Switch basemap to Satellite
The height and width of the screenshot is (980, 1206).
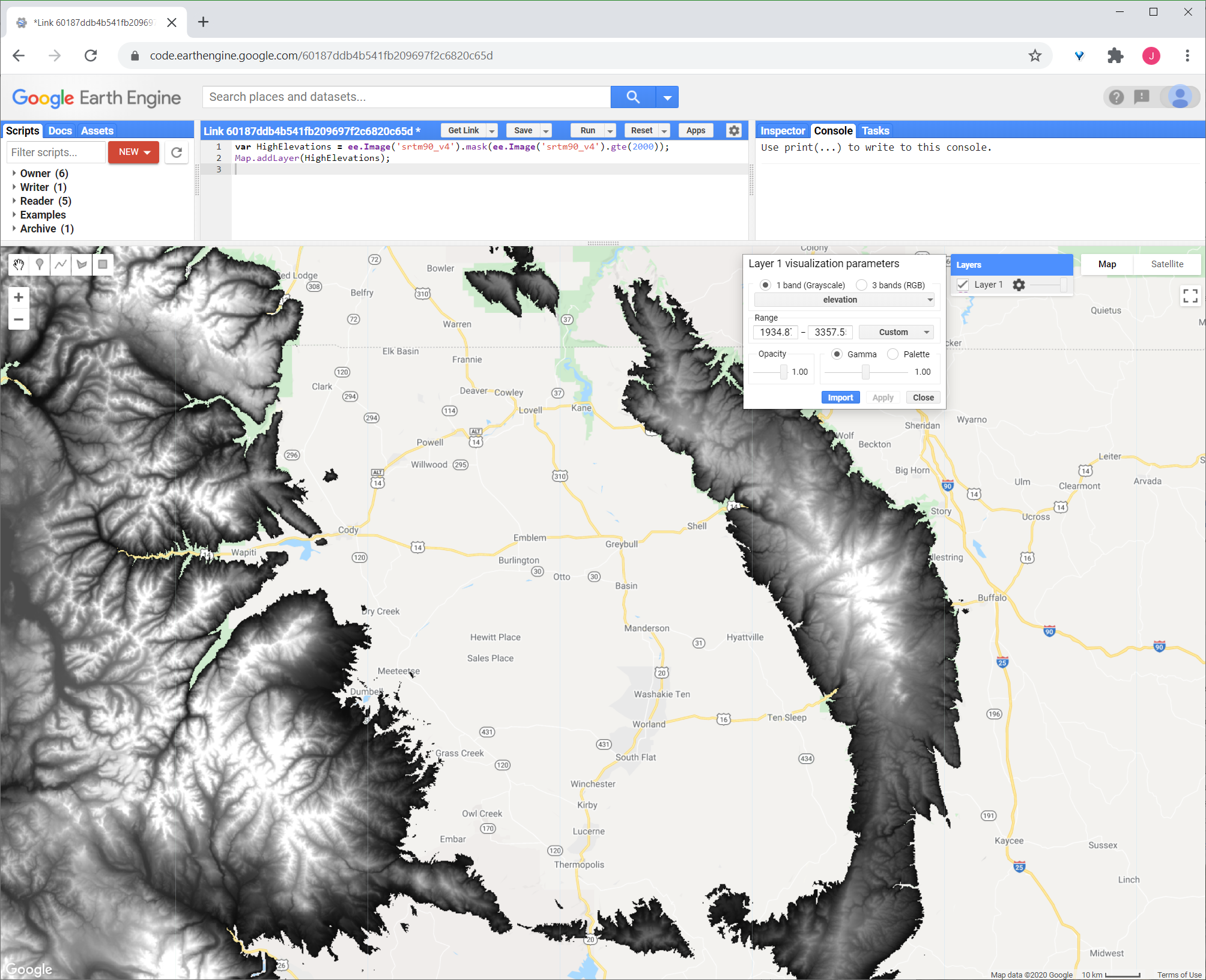(1167, 264)
